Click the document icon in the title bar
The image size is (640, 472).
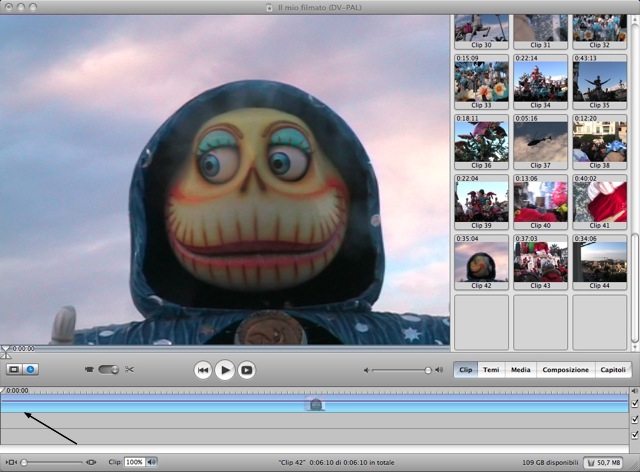[269, 7]
